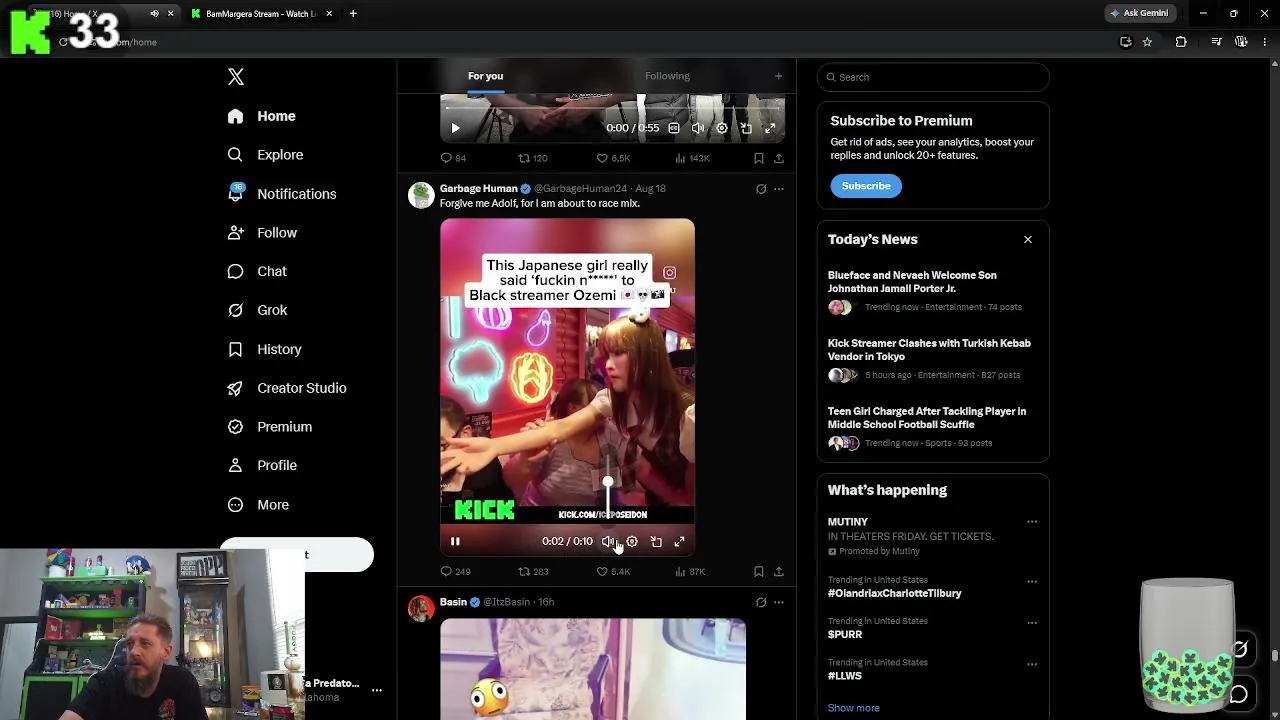Open the Kick Streamer Turkish Kebab story
The width and height of the screenshot is (1280, 720).
tap(933, 359)
